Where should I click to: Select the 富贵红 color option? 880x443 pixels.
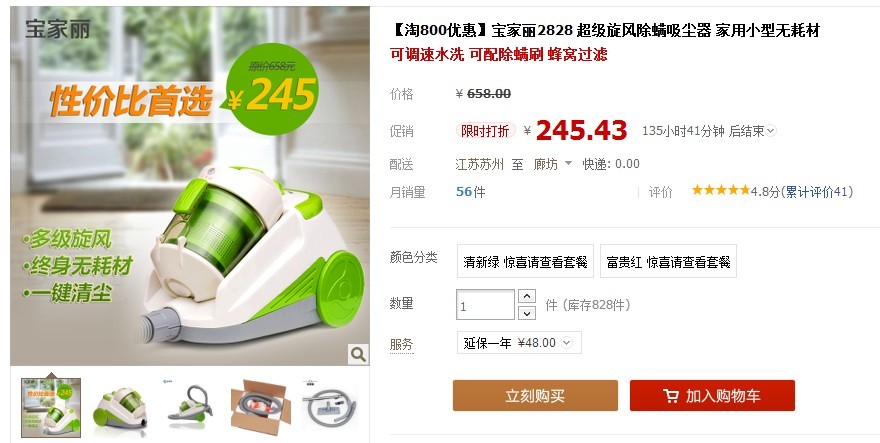[668, 261]
